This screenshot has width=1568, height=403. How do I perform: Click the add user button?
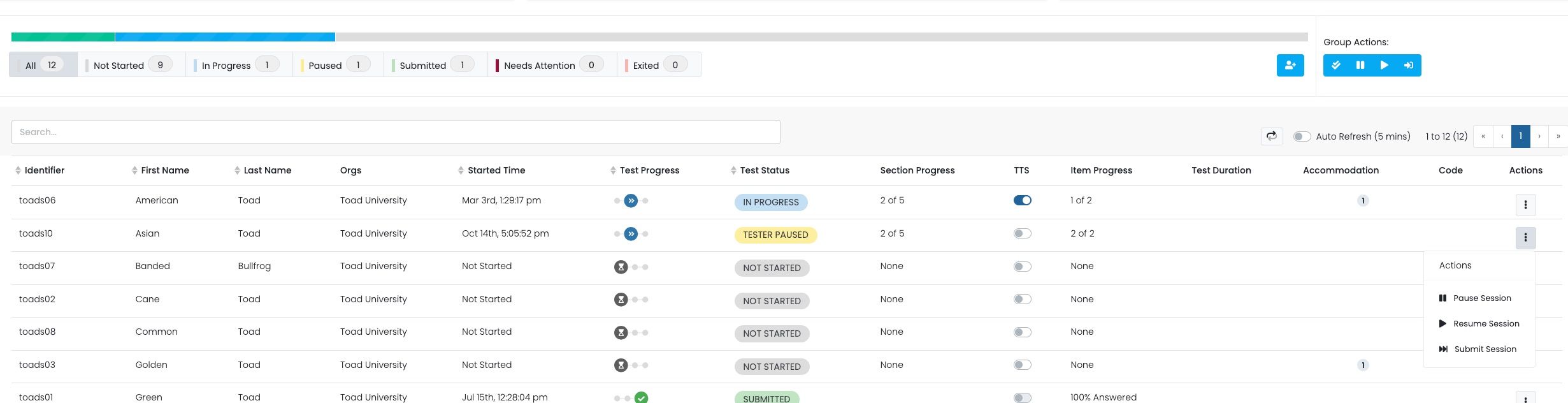[1290, 65]
